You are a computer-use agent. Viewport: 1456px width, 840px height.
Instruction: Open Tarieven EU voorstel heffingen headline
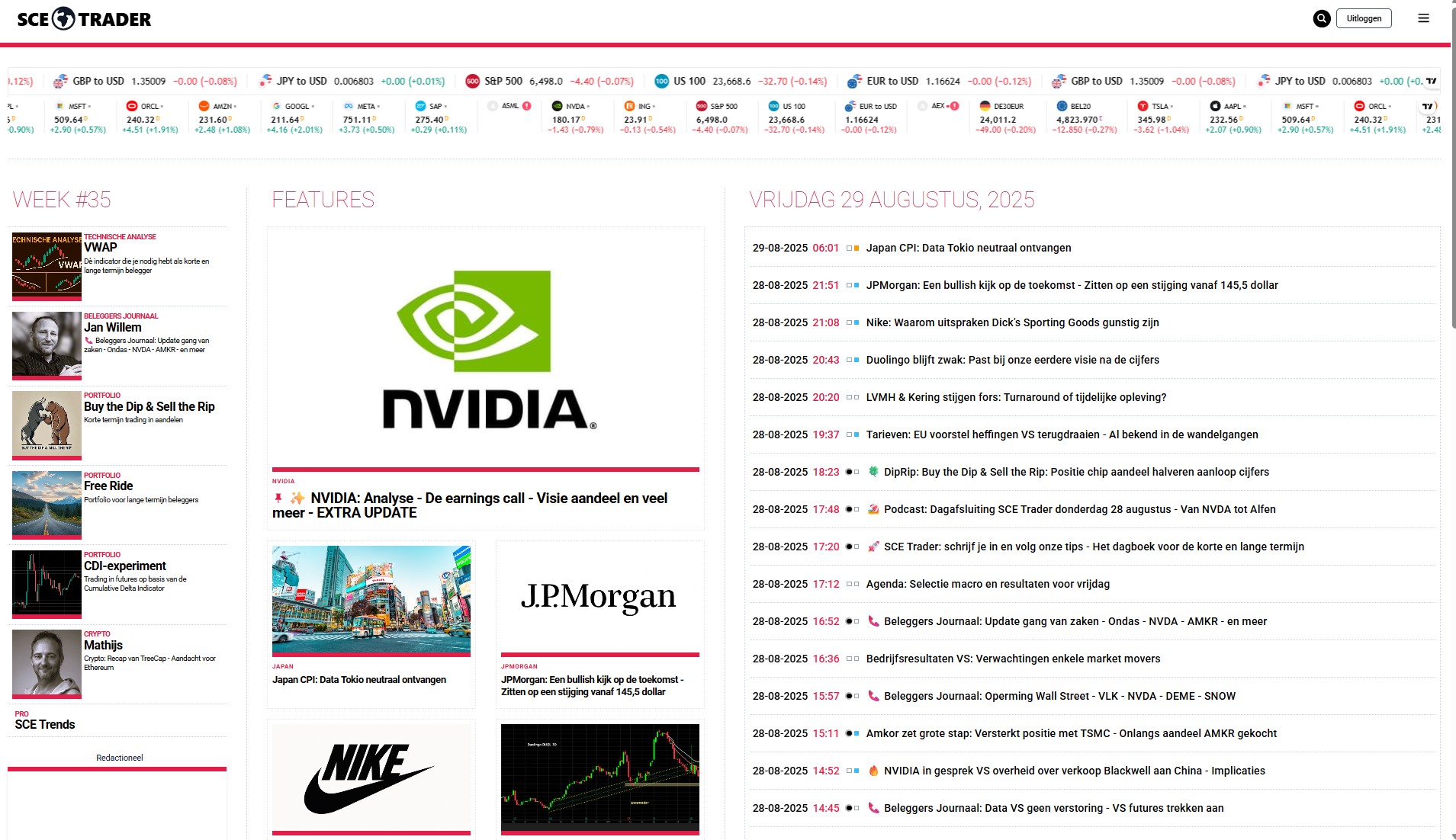1062,434
